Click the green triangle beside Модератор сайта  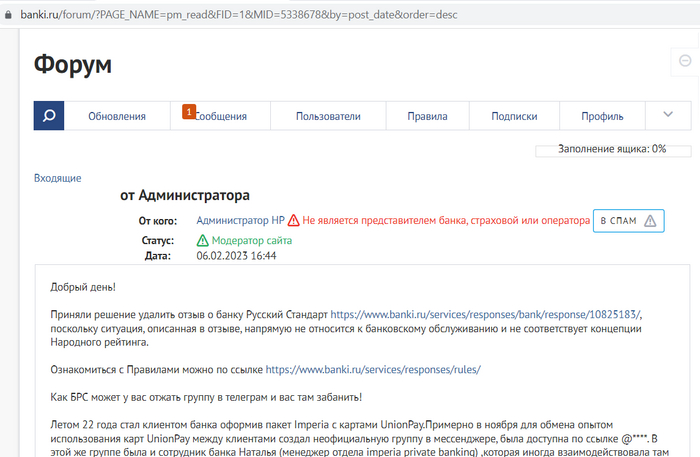tap(203, 241)
